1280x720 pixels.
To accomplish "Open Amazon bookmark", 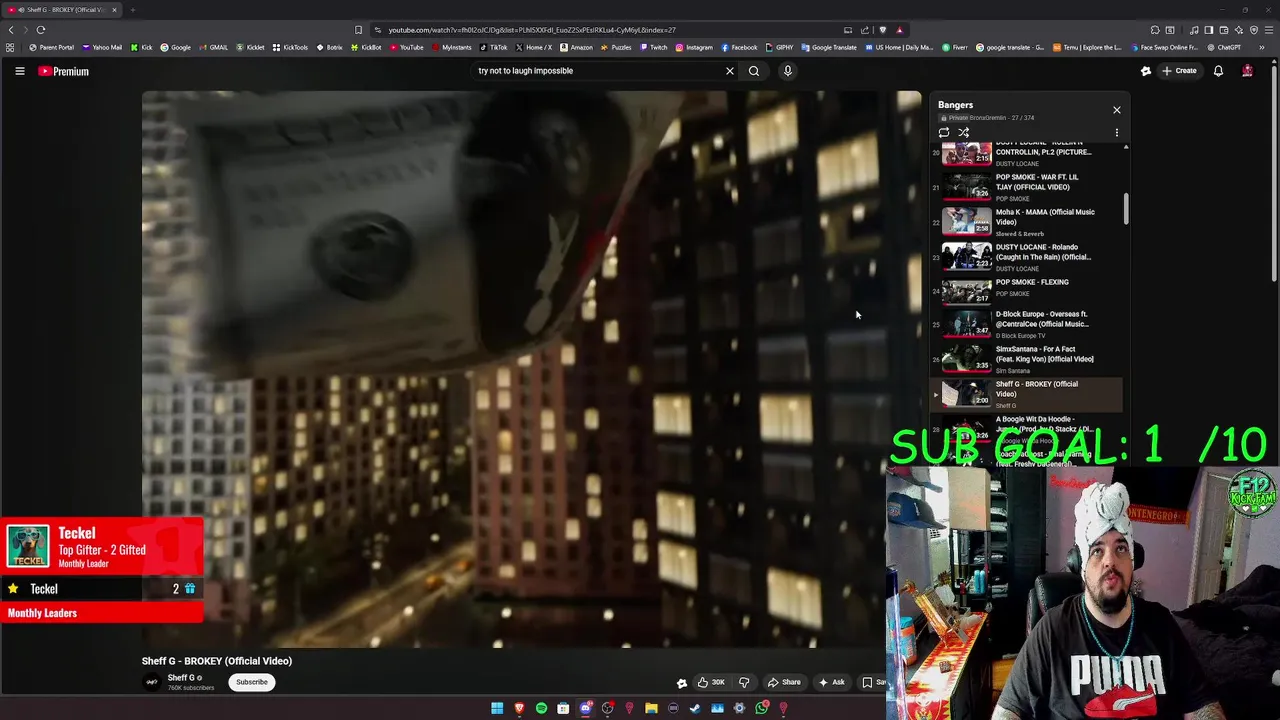I will pos(576,47).
